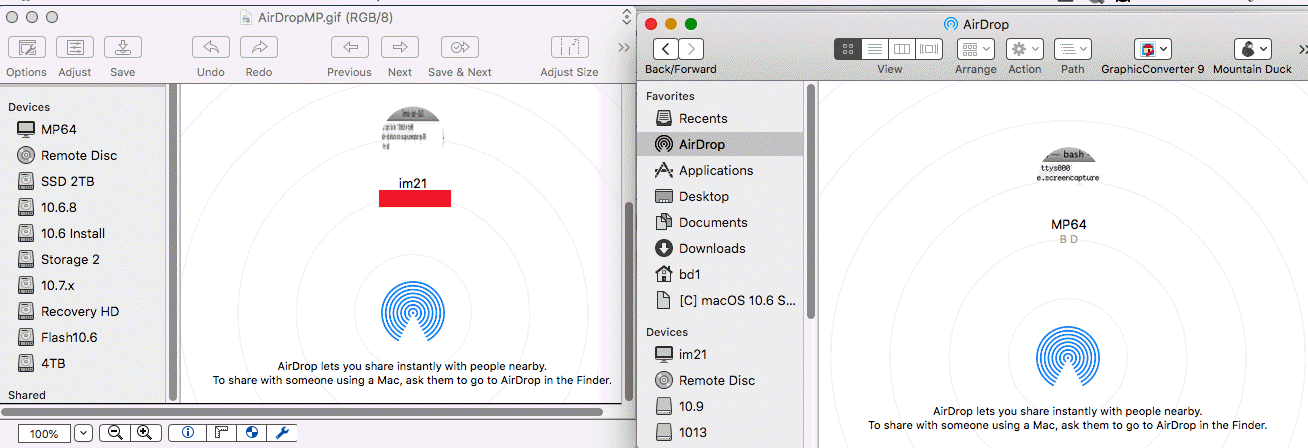Open the zoom percentage dropdown arrow
The image size is (1308, 448).
83,434
